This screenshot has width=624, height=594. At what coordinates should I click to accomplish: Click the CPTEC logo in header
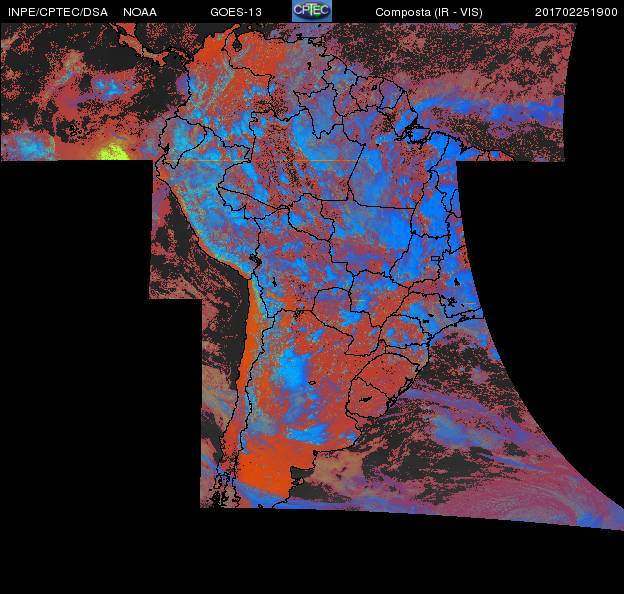pos(312,11)
